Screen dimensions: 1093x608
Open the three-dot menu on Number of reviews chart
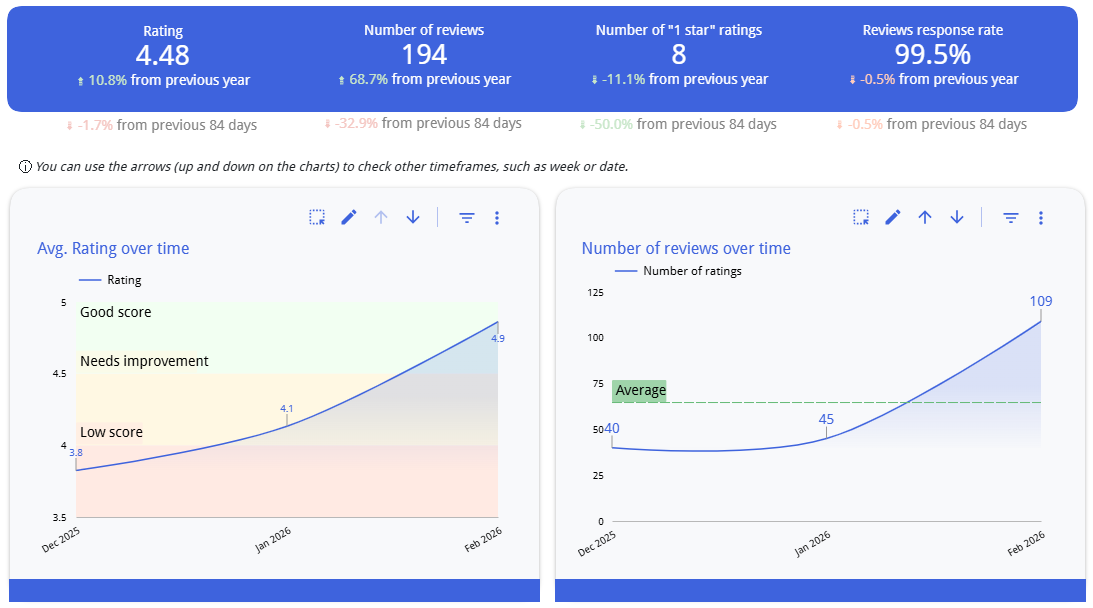click(x=1041, y=217)
